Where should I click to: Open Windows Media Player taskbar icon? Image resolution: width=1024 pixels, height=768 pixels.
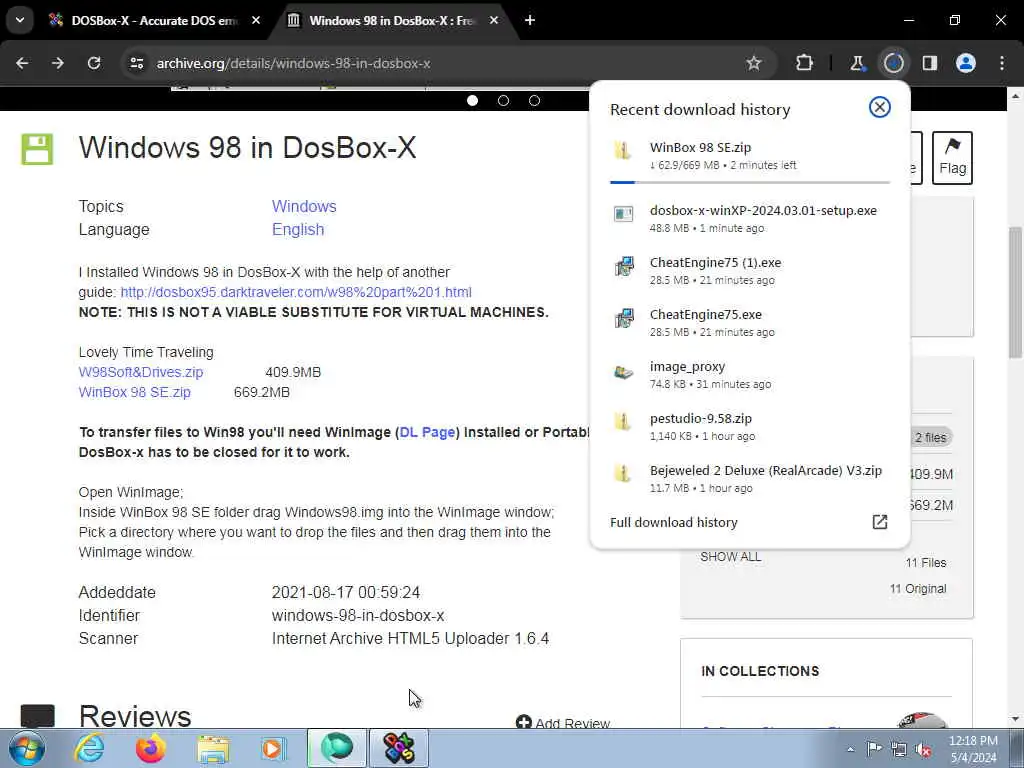(x=274, y=748)
